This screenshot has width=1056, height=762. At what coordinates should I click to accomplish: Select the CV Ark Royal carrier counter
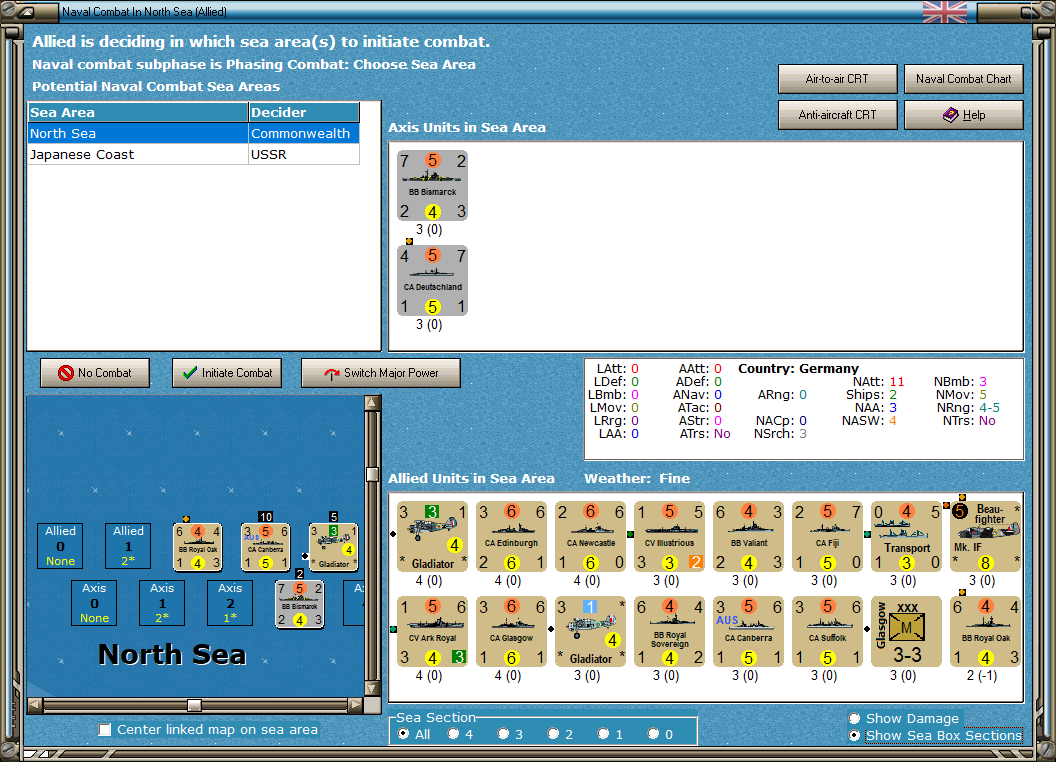pyautogui.click(x=432, y=631)
